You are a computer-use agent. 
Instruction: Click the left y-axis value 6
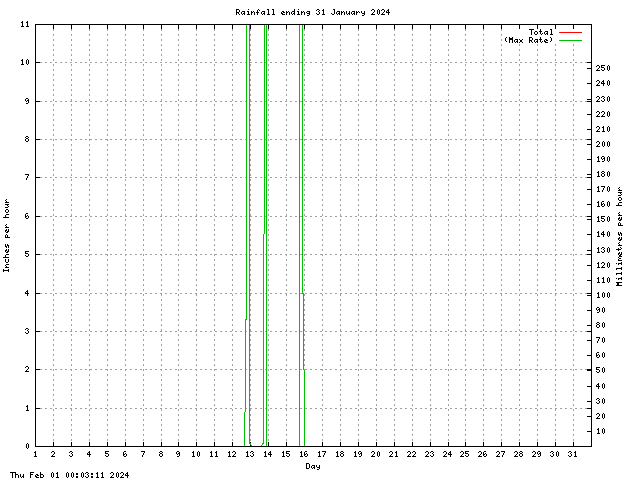[x=27, y=216]
